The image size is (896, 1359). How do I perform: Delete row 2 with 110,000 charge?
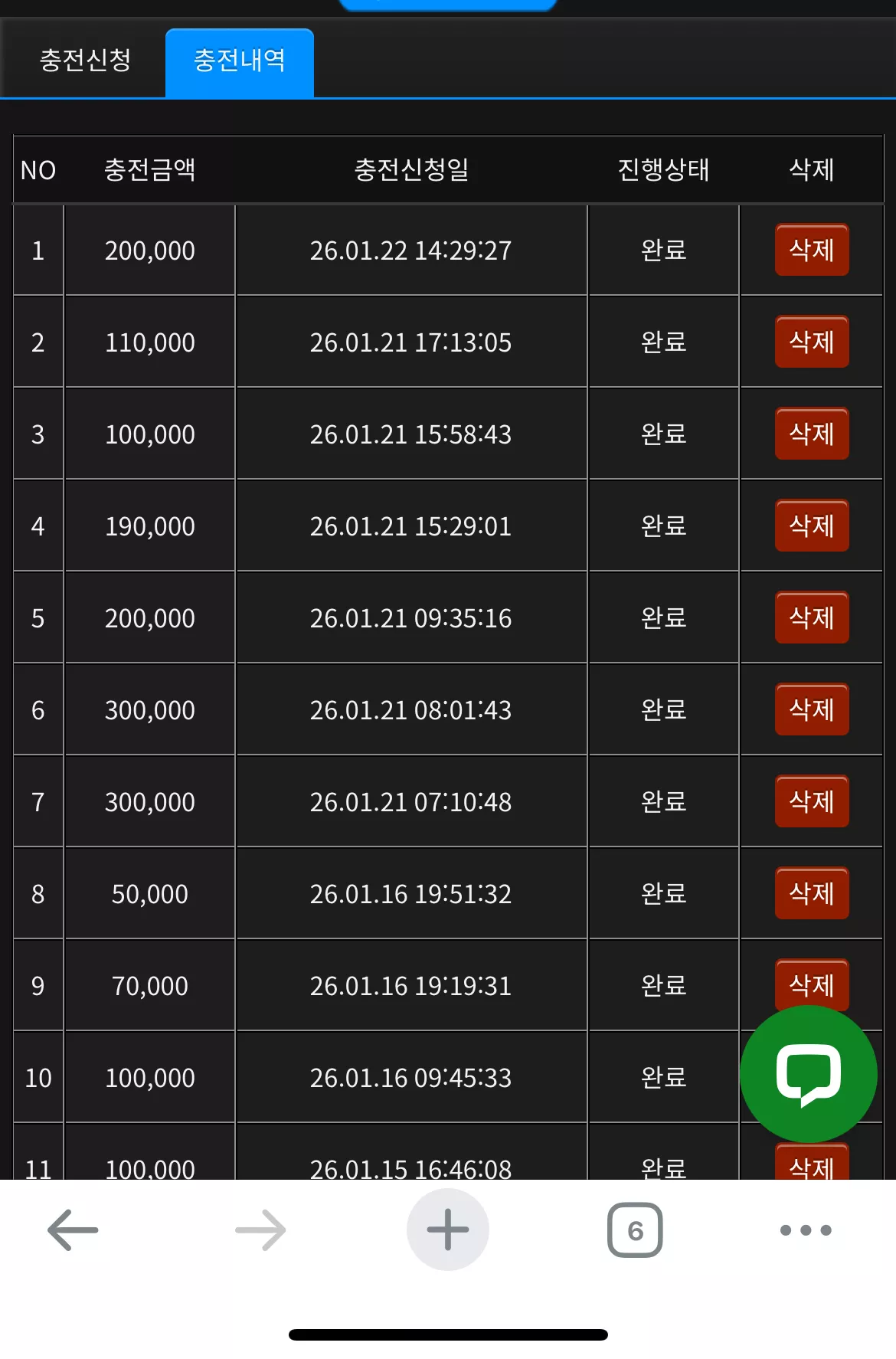812,342
